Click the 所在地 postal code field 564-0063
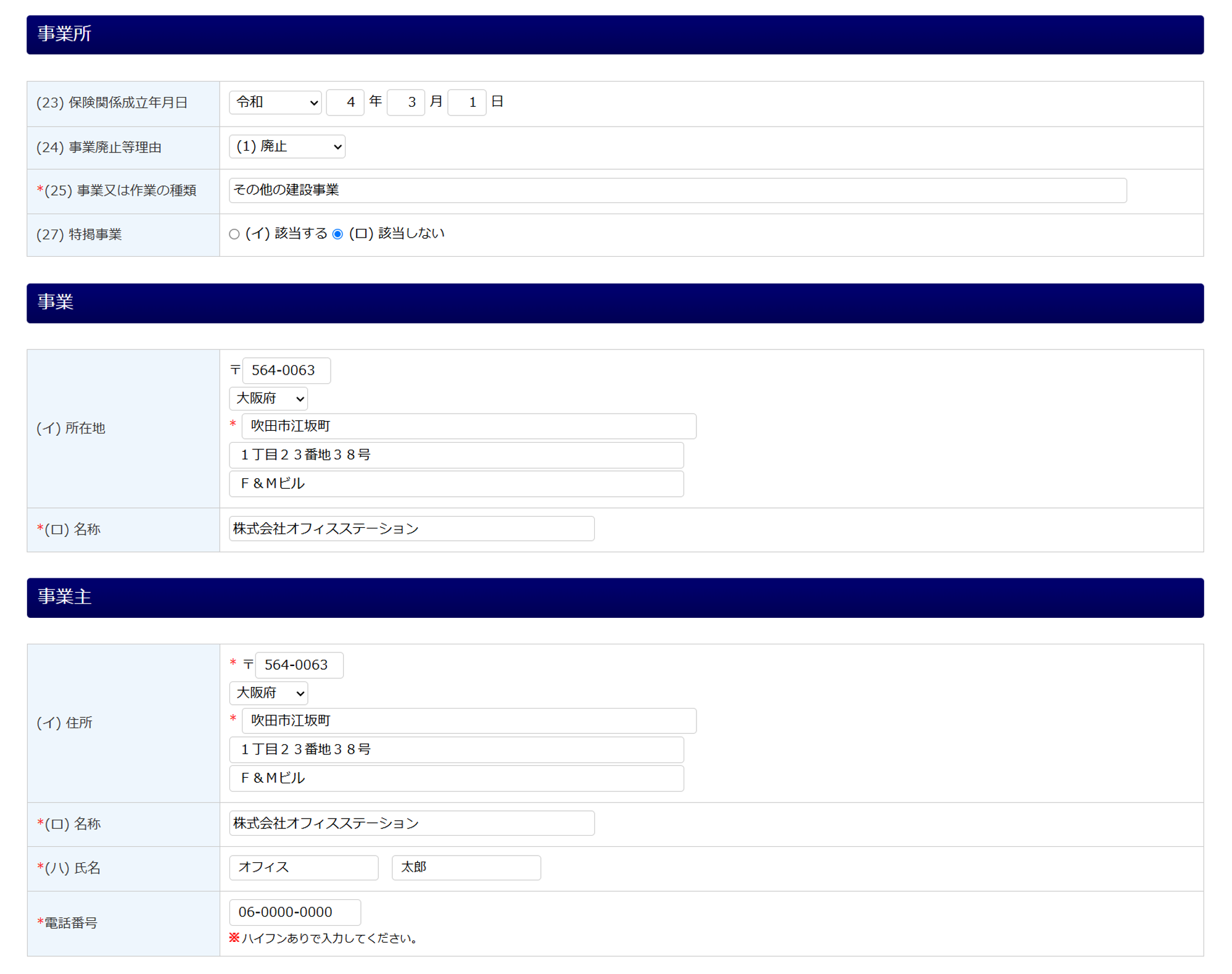 (x=286, y=370)
